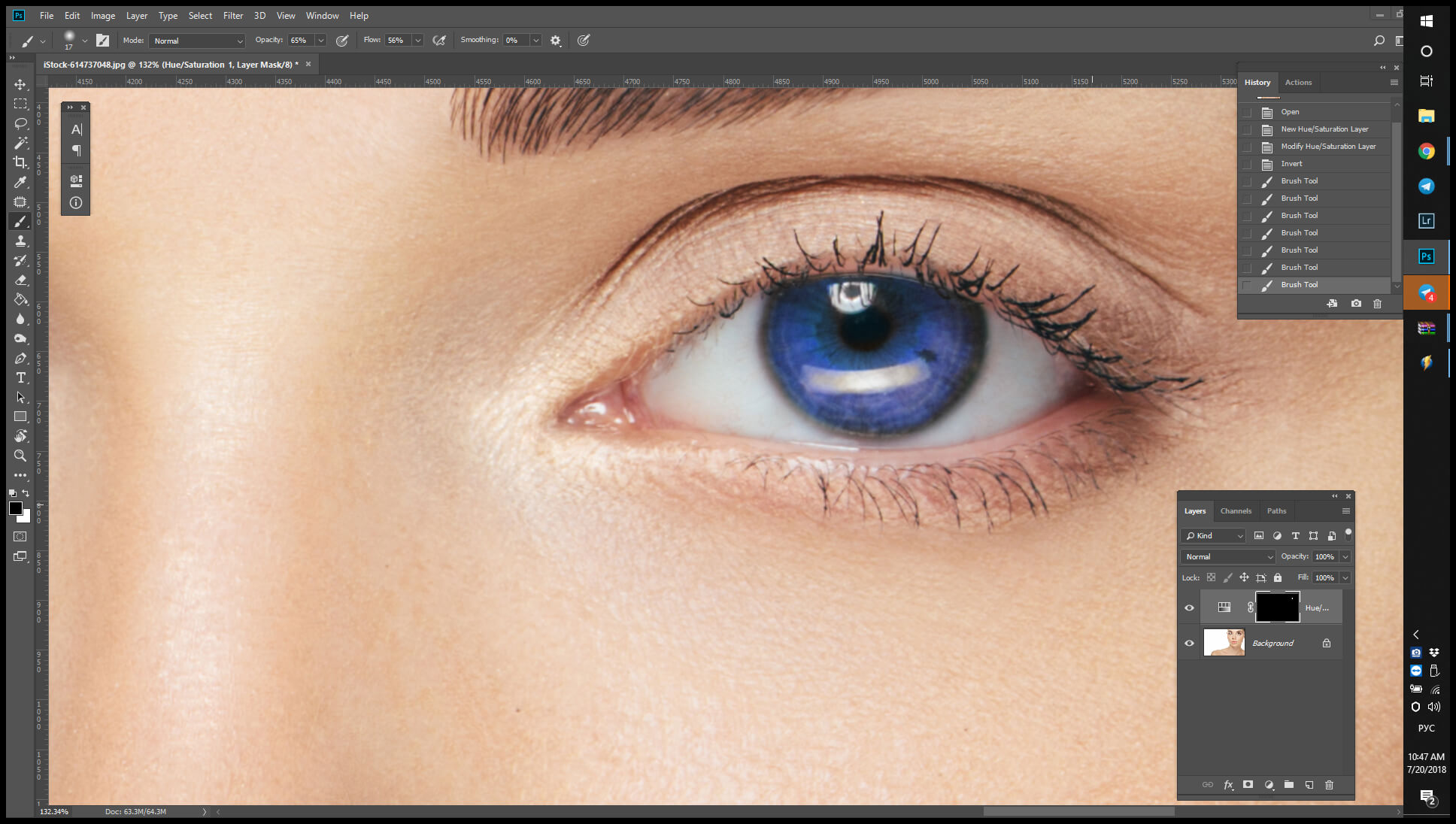The height and width of the screenshot is (824, 1456).
Task: Select the Crop tool in toolbar
Action: click(x=20, y=162)
